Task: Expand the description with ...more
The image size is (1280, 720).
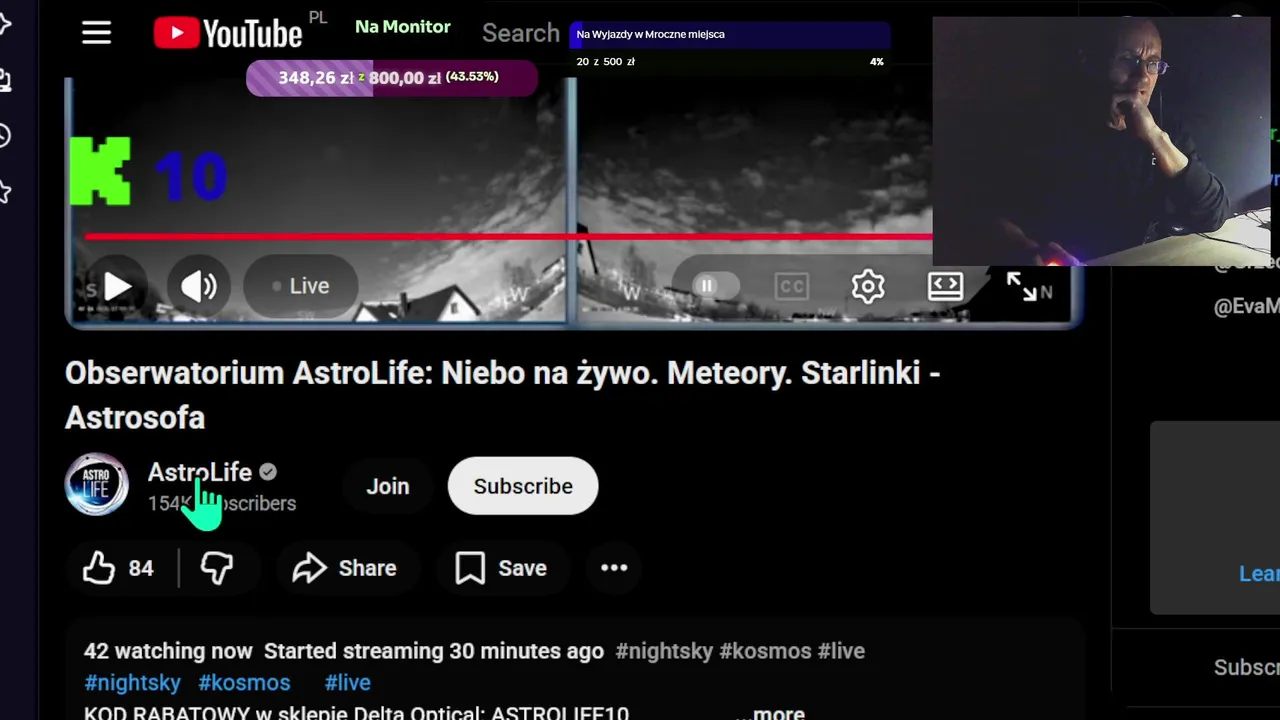Action: 771,713
